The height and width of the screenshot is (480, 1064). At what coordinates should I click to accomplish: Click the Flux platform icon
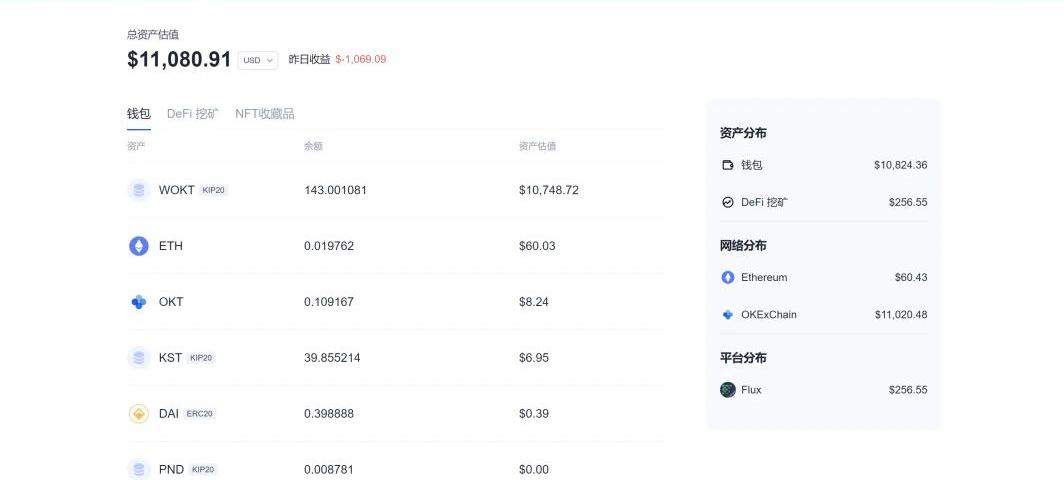pos(728,390)
